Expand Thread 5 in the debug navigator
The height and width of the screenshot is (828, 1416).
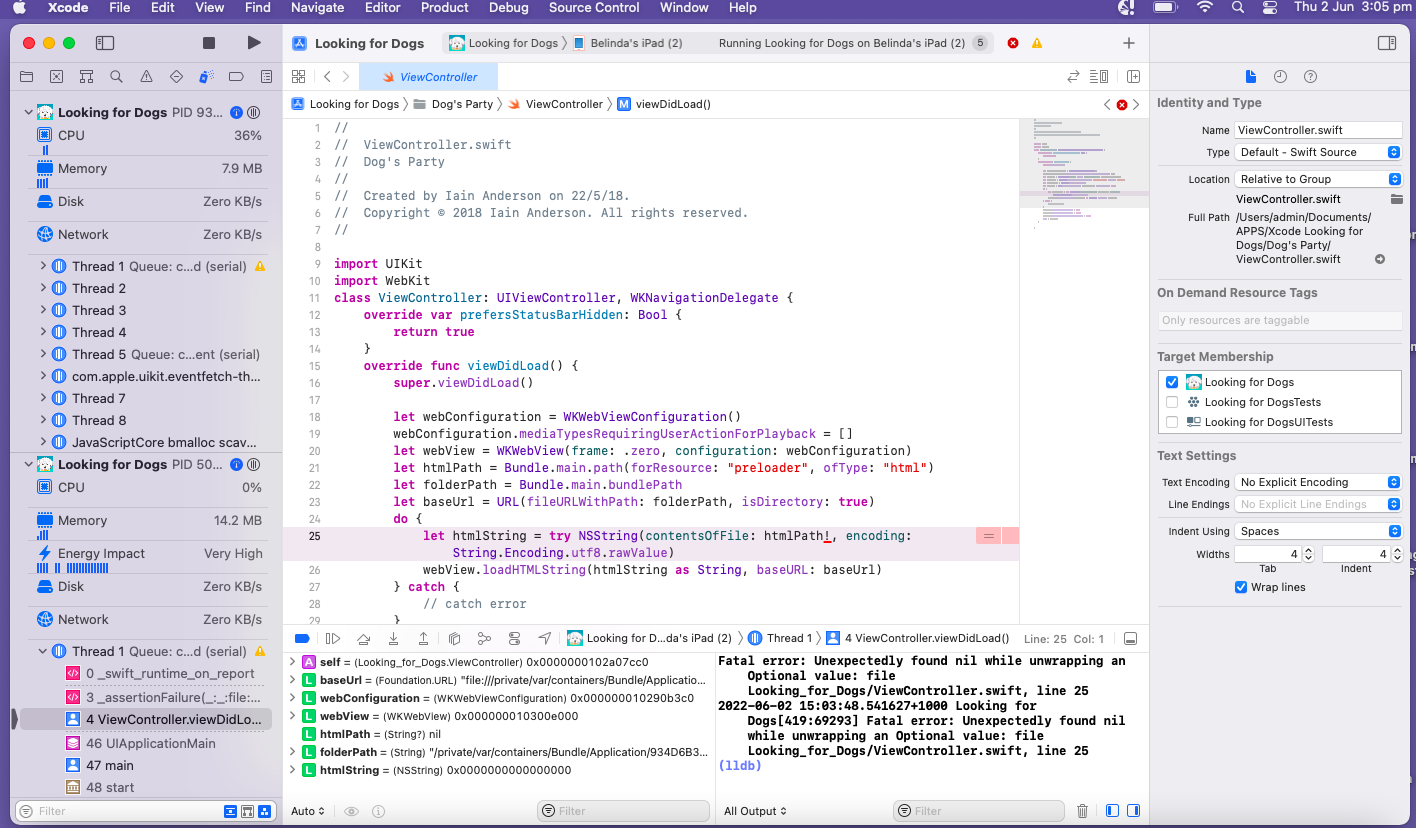tap(43, 354)
